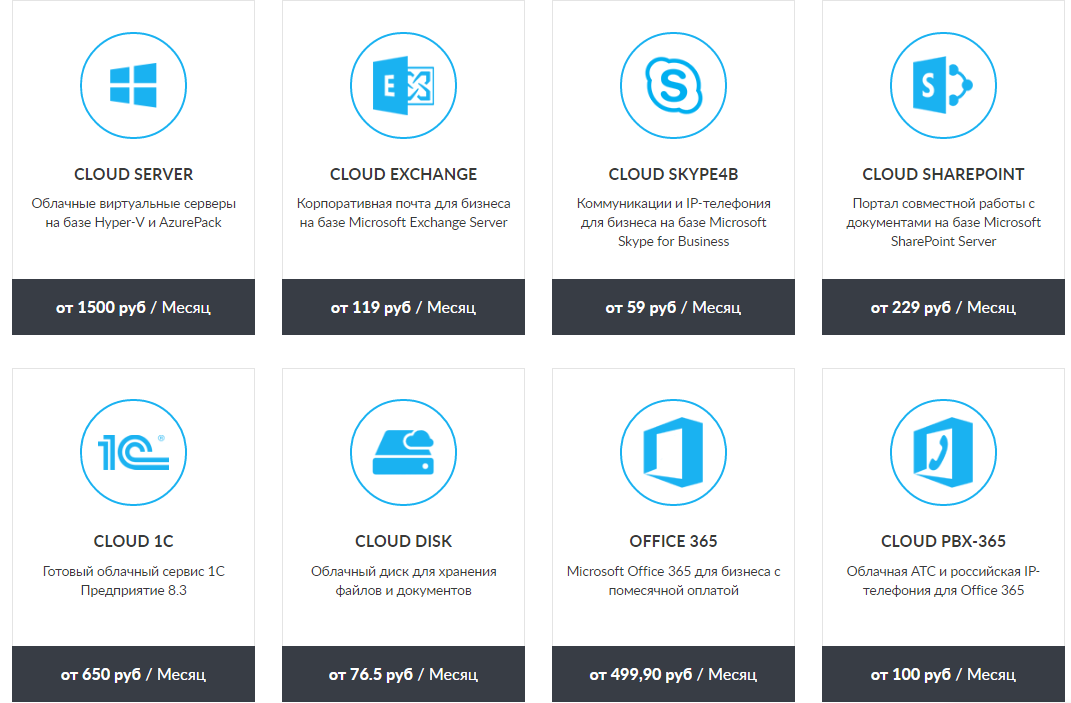Click the Skype icon in Cloud Skype4B card
The width and height of the screenshot is (1071, 703).
click(673, 85)
